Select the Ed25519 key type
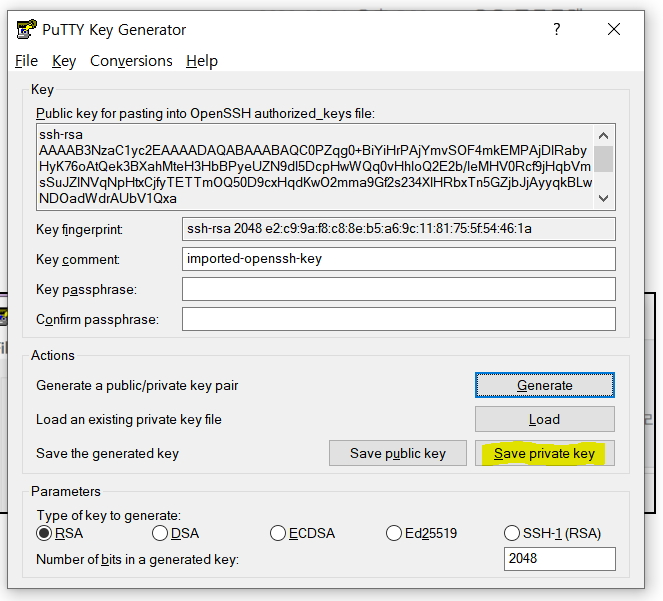The image size is (663, 601). pyautogui.click(x=421, y=533)
